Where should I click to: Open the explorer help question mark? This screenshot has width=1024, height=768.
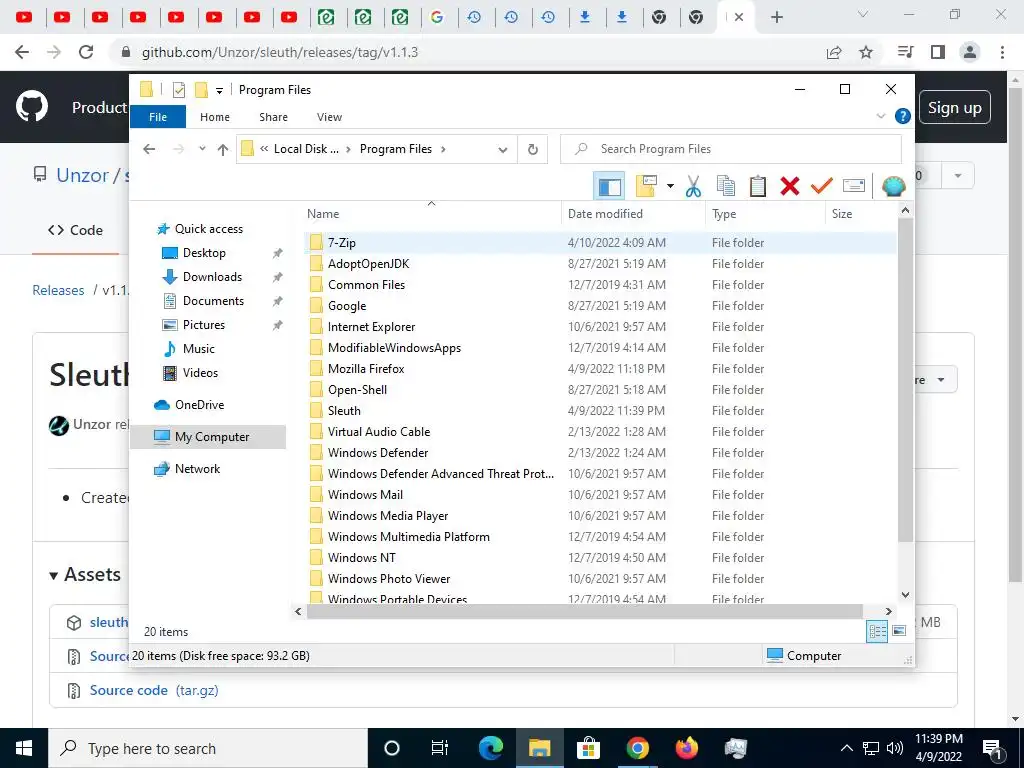pyautogui.click(x=903, y=116)
